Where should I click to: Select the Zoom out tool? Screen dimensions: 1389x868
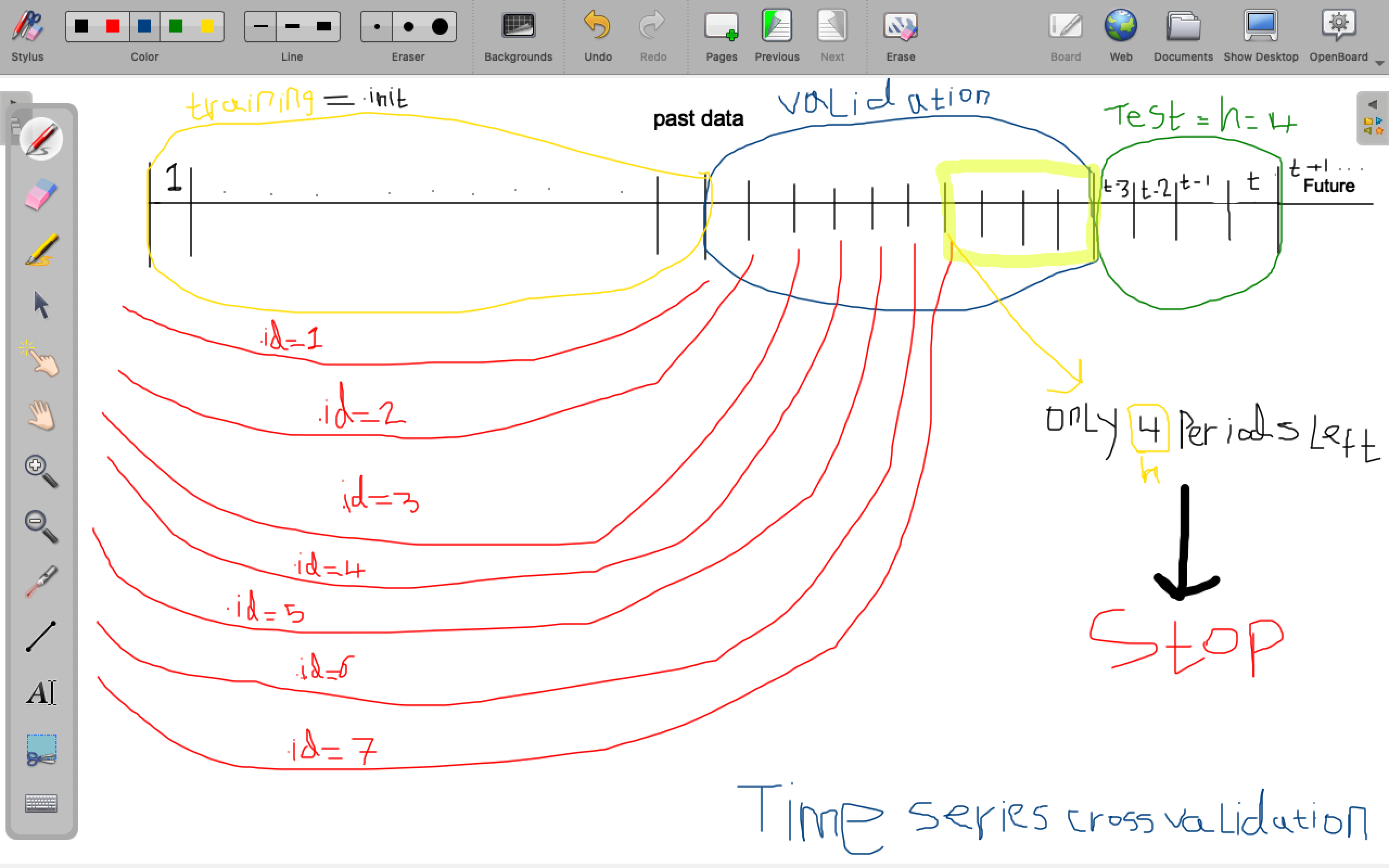[x=41, y=526]
